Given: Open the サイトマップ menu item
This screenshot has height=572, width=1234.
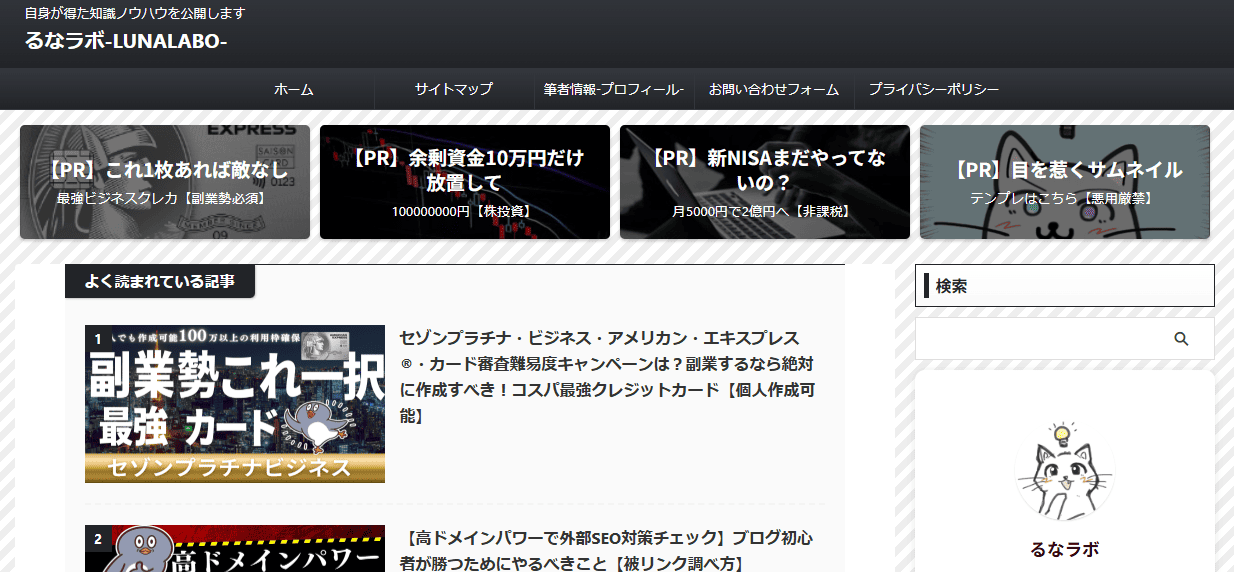Looking at the screenshot, I should point(454,89).
